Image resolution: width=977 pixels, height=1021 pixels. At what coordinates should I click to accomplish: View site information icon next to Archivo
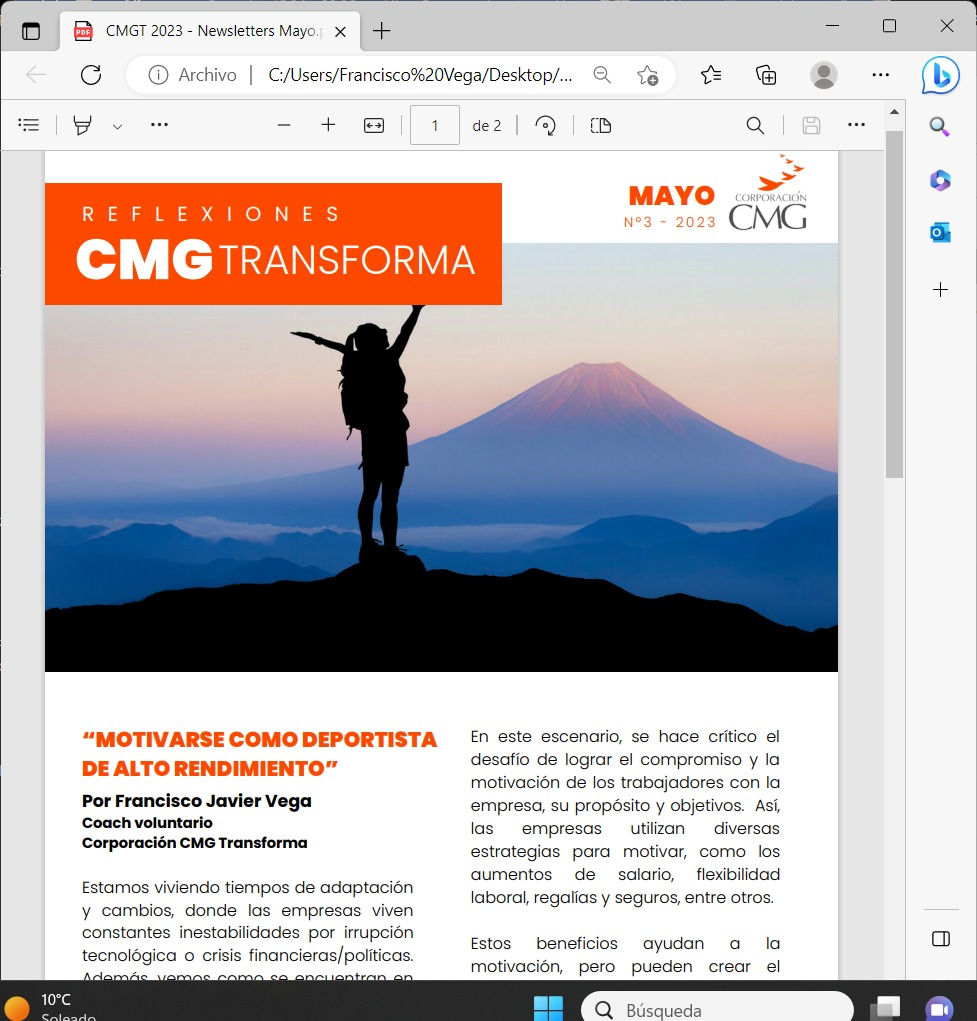(x=158, y=75)
